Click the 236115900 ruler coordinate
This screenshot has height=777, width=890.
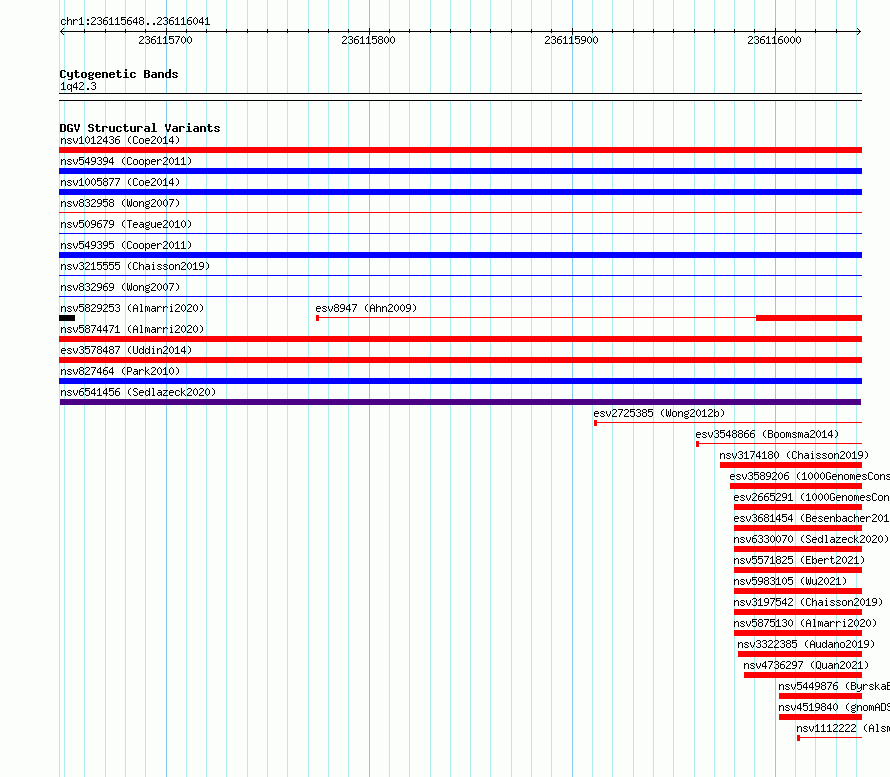571,40
